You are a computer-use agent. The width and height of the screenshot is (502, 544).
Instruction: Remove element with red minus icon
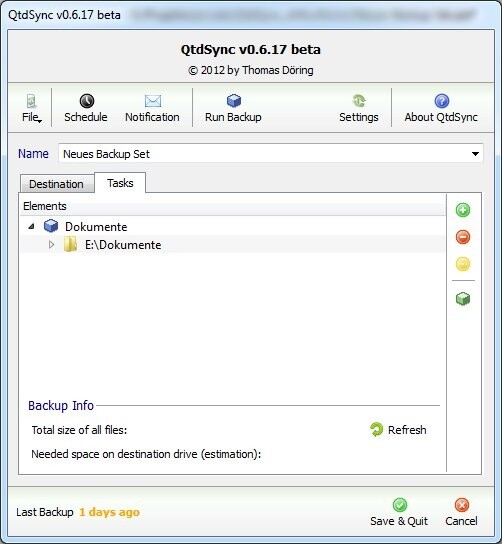(x=462, y=237)
